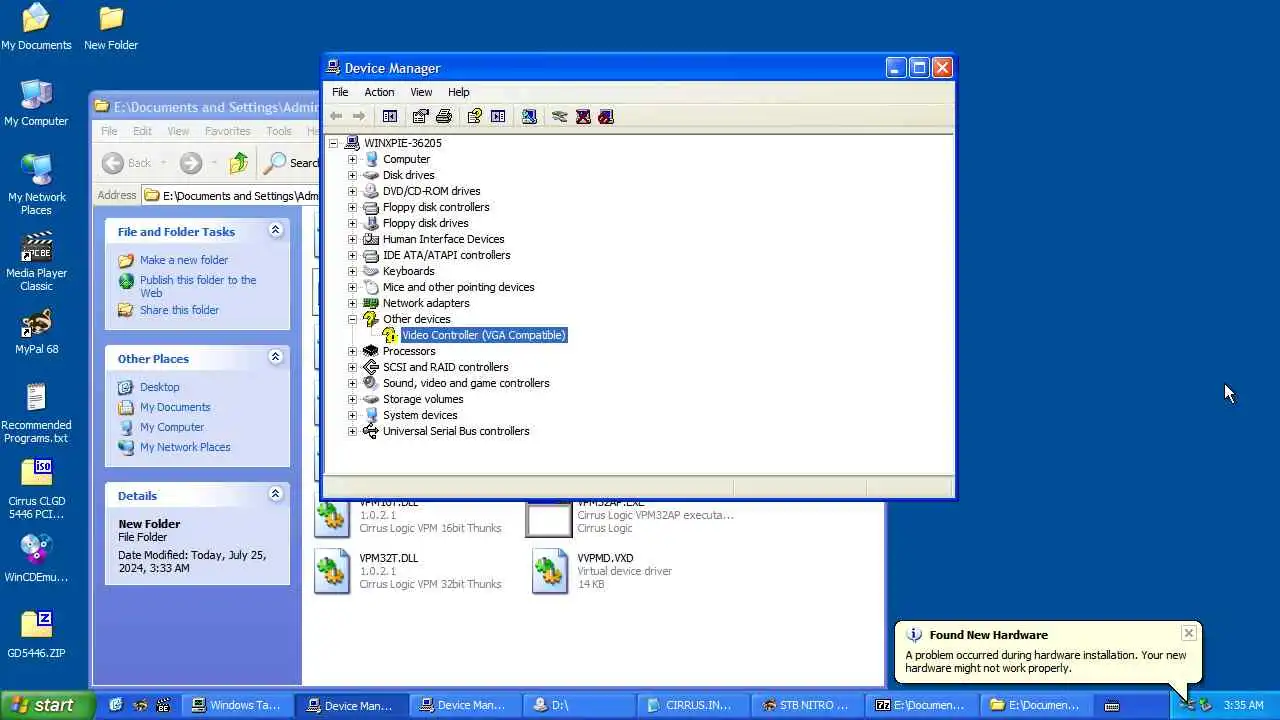This screenshot has height=720, width=1280.
Task: Click Publish this folder to the Web
Action: click(x=198, y=286)
